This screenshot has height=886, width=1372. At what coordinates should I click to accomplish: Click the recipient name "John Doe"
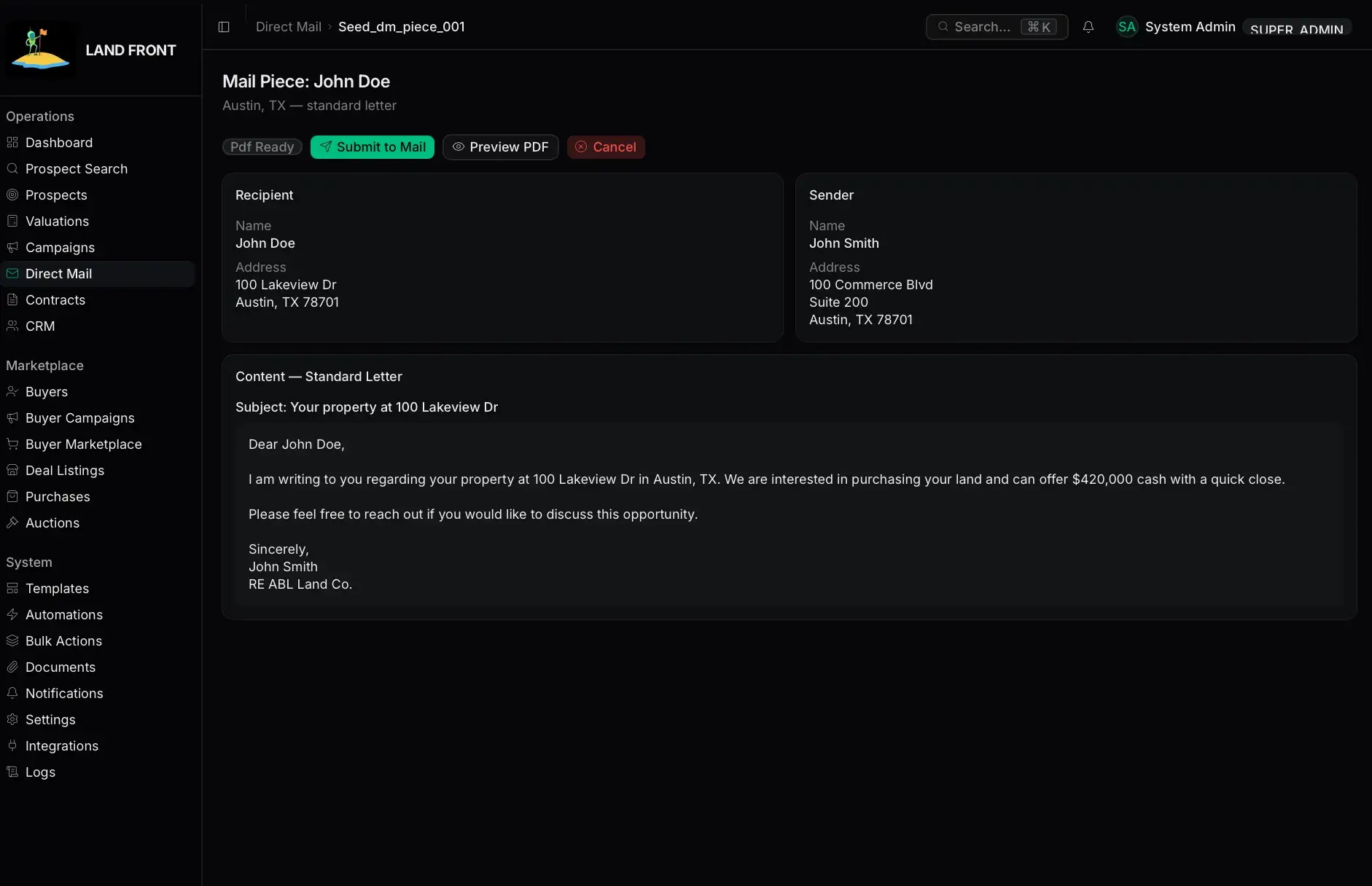coord(265,243)
